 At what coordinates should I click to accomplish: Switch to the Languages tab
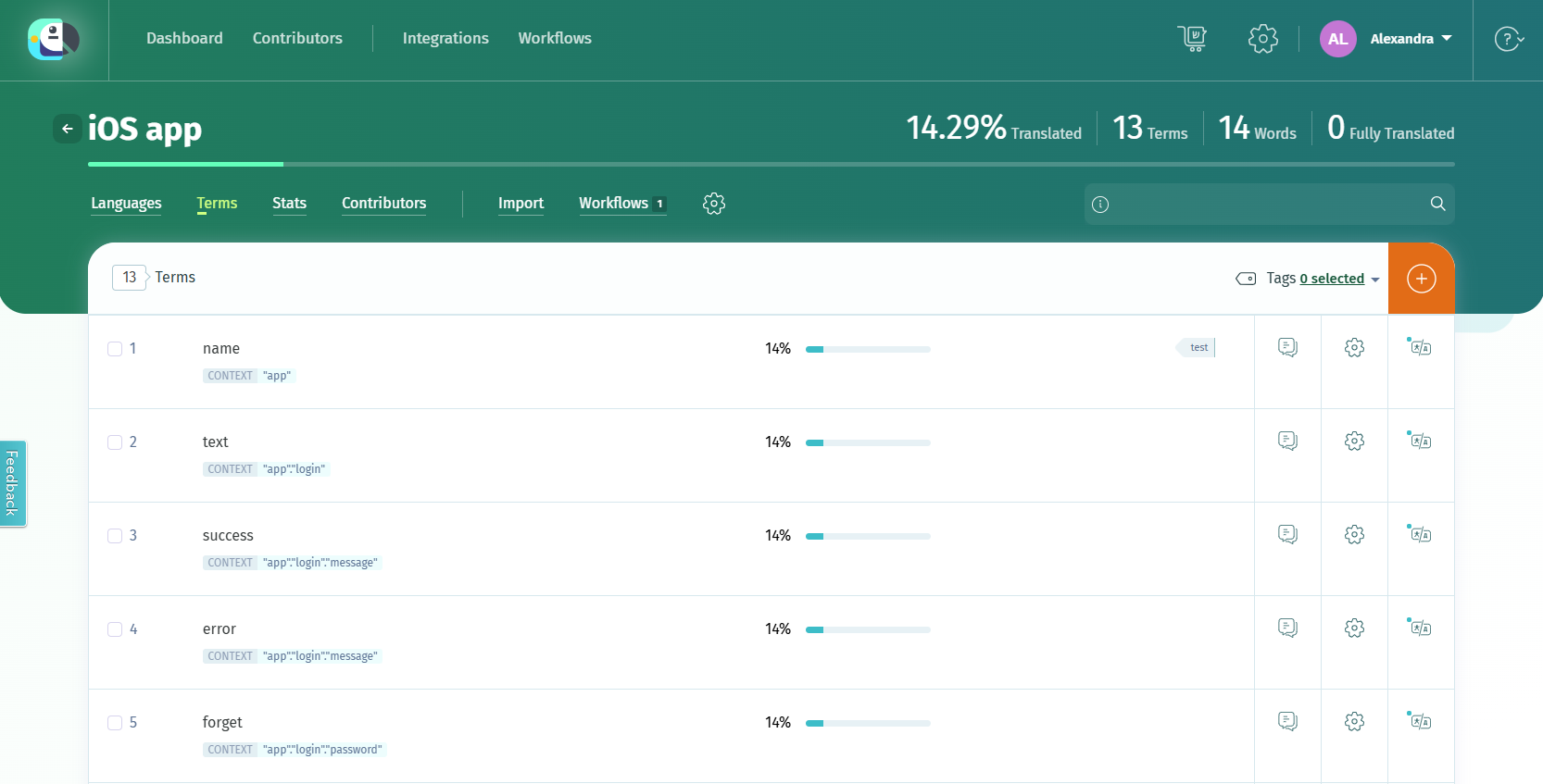pos(126,204)
